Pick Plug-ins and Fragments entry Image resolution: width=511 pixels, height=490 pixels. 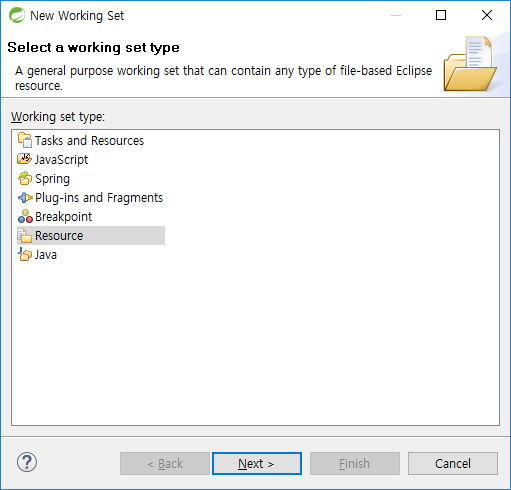(x=99, y=198)
